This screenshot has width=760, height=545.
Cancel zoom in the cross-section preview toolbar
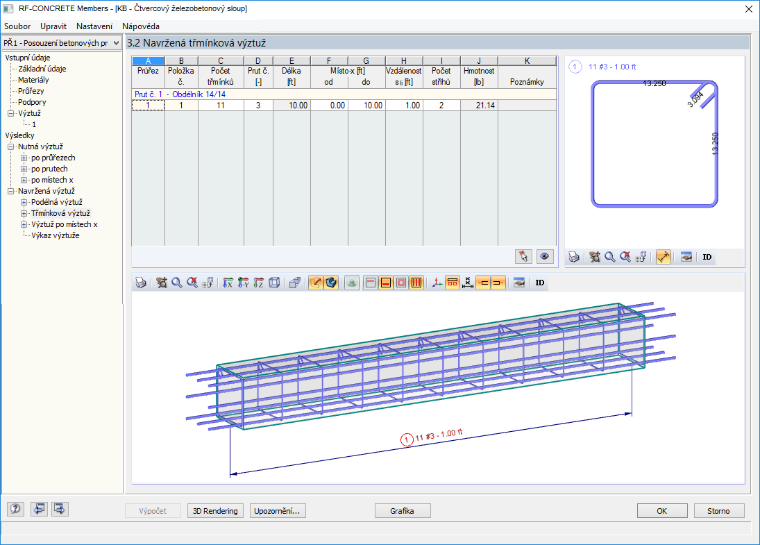click(x=626, y=257)
